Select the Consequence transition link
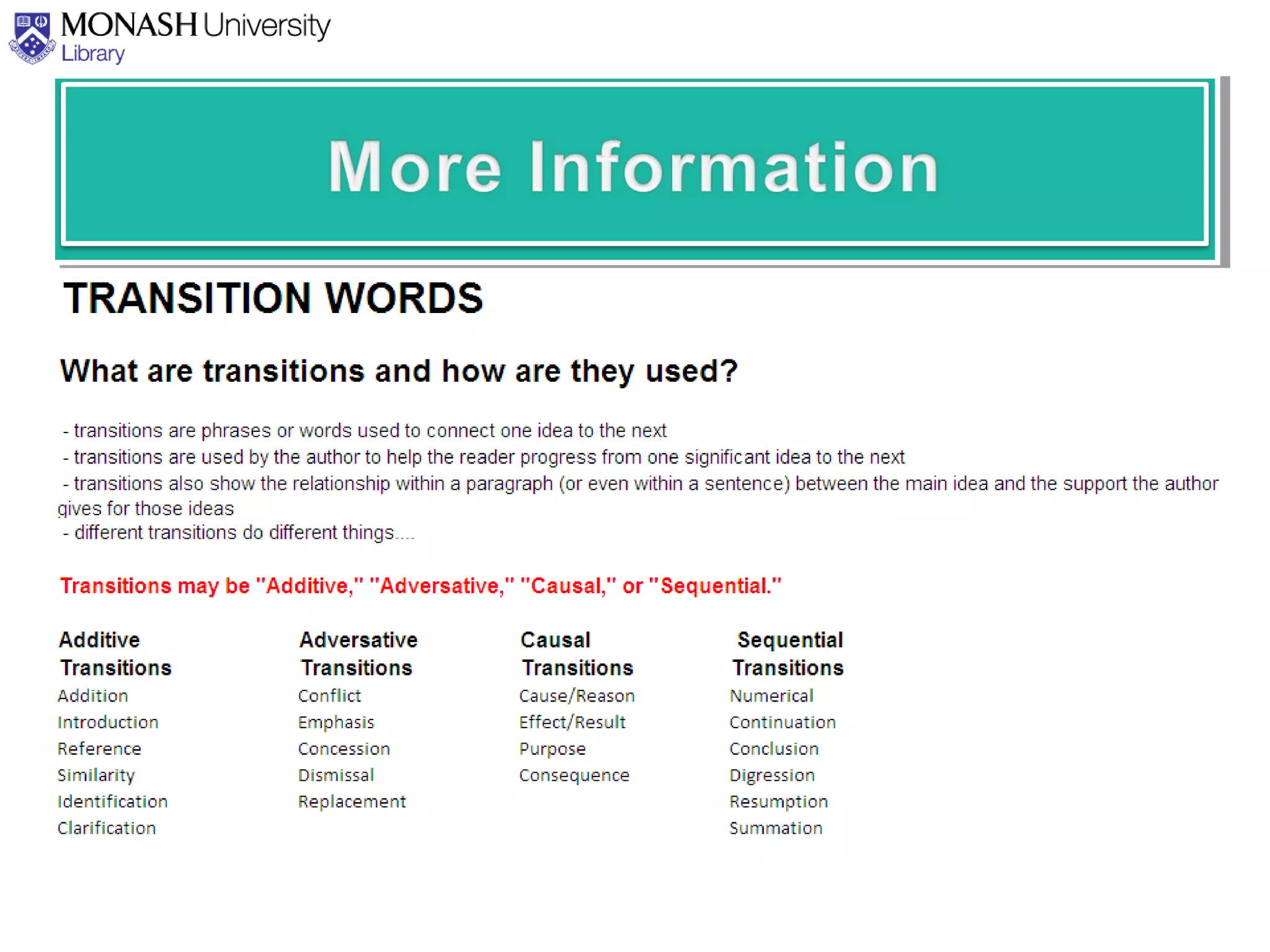 [x=574, y=775]
